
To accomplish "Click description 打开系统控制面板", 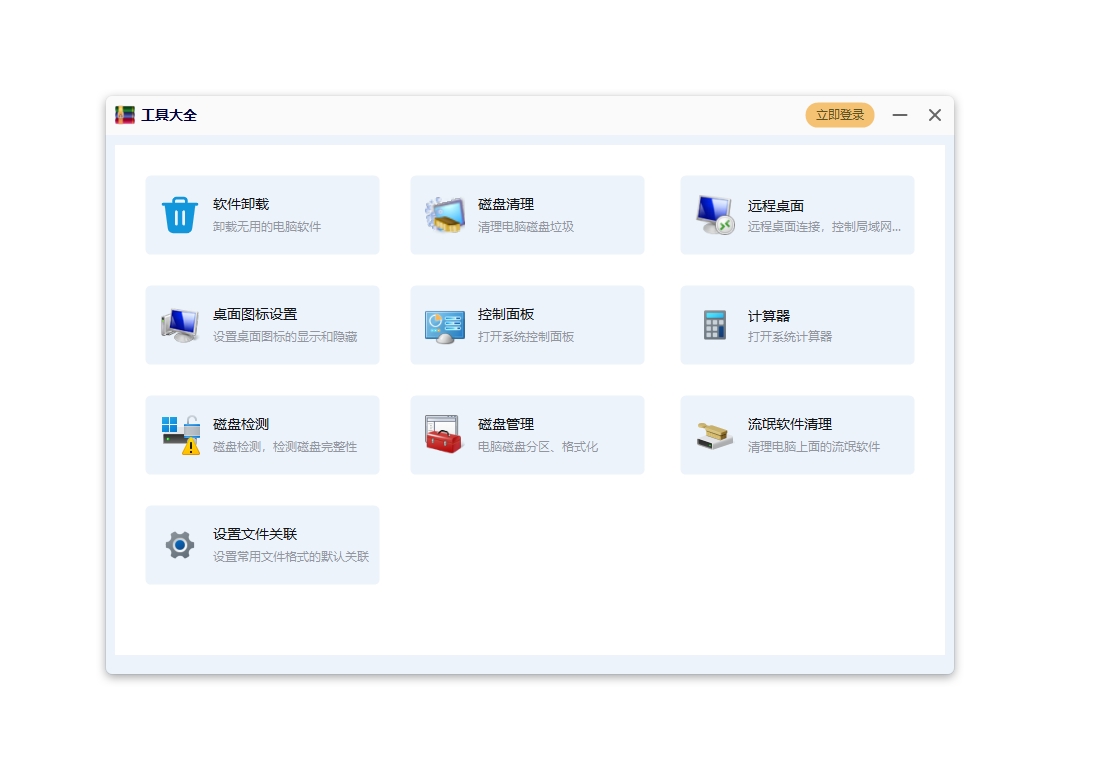I will [526, 336].
